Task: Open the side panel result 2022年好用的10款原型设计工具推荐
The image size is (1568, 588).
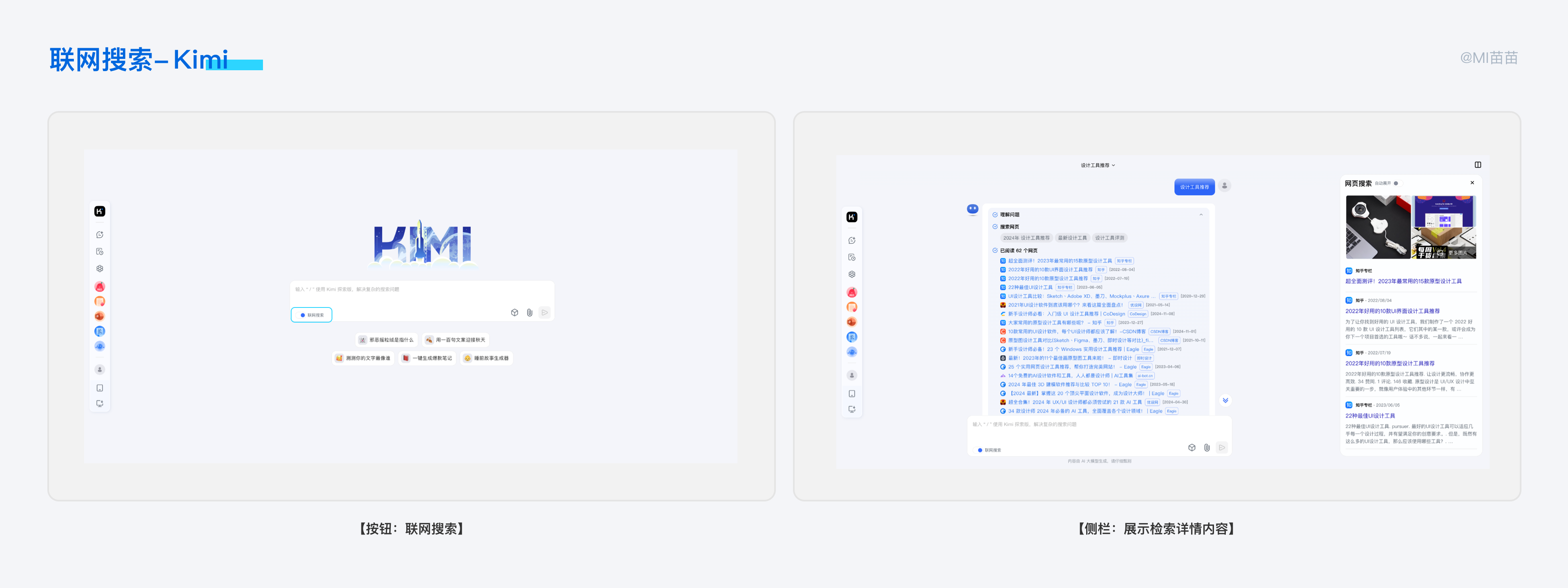Action: click(1390, 363)
